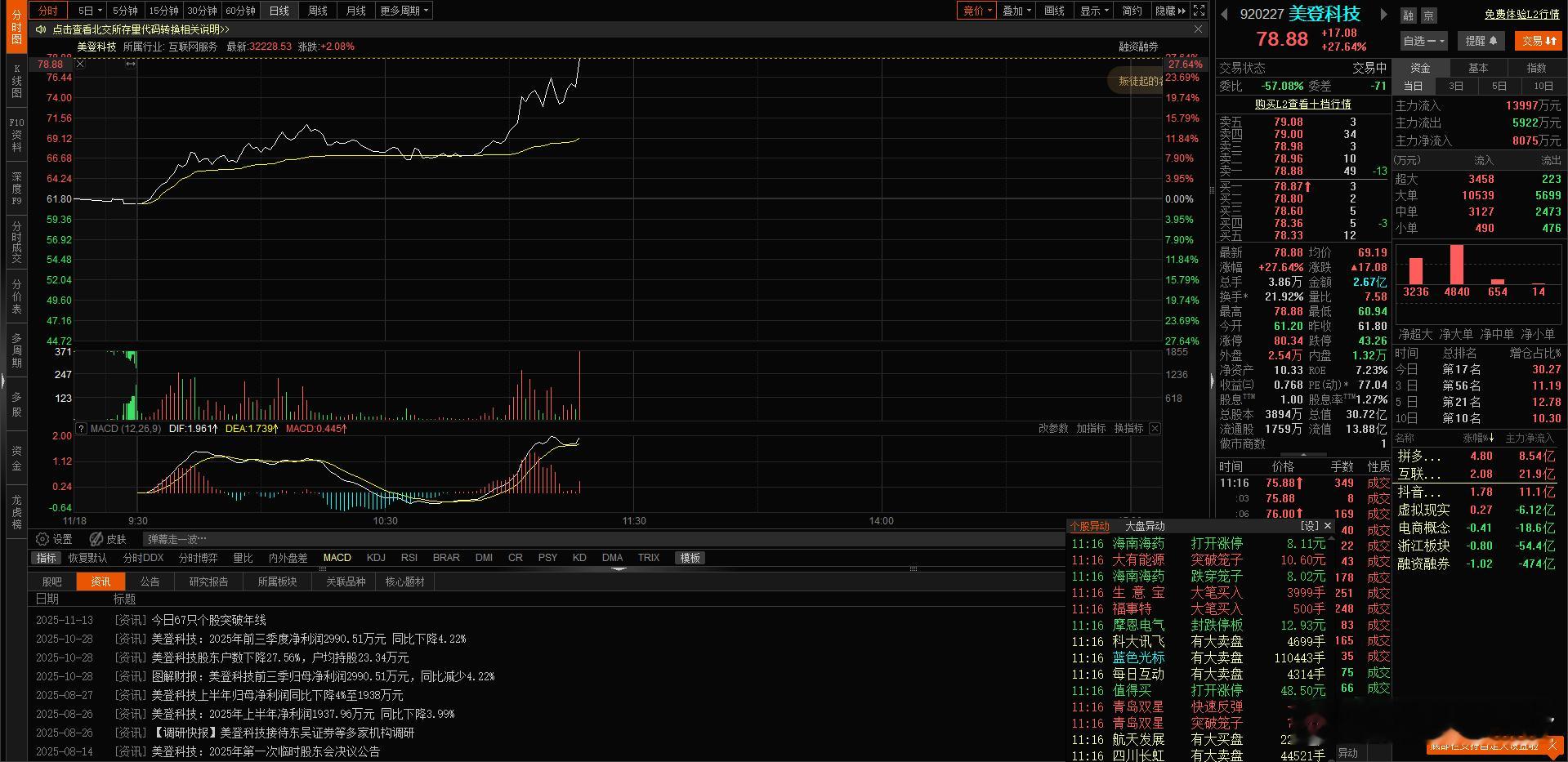Expand the 更多周期 dropdown
This screenshot has height=762, width=1568.
[x=404, y=11]
